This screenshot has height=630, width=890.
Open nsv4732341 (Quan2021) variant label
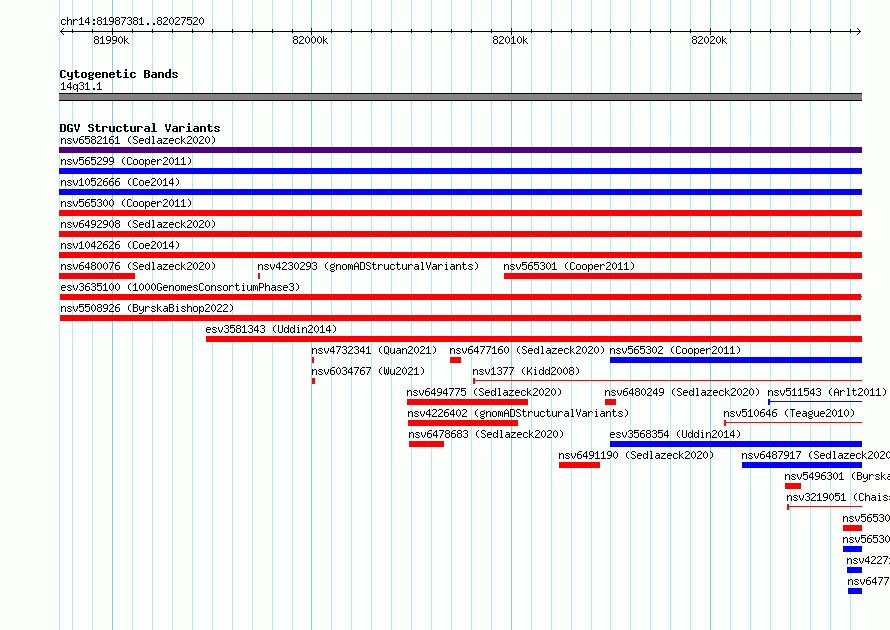point(374,350)
